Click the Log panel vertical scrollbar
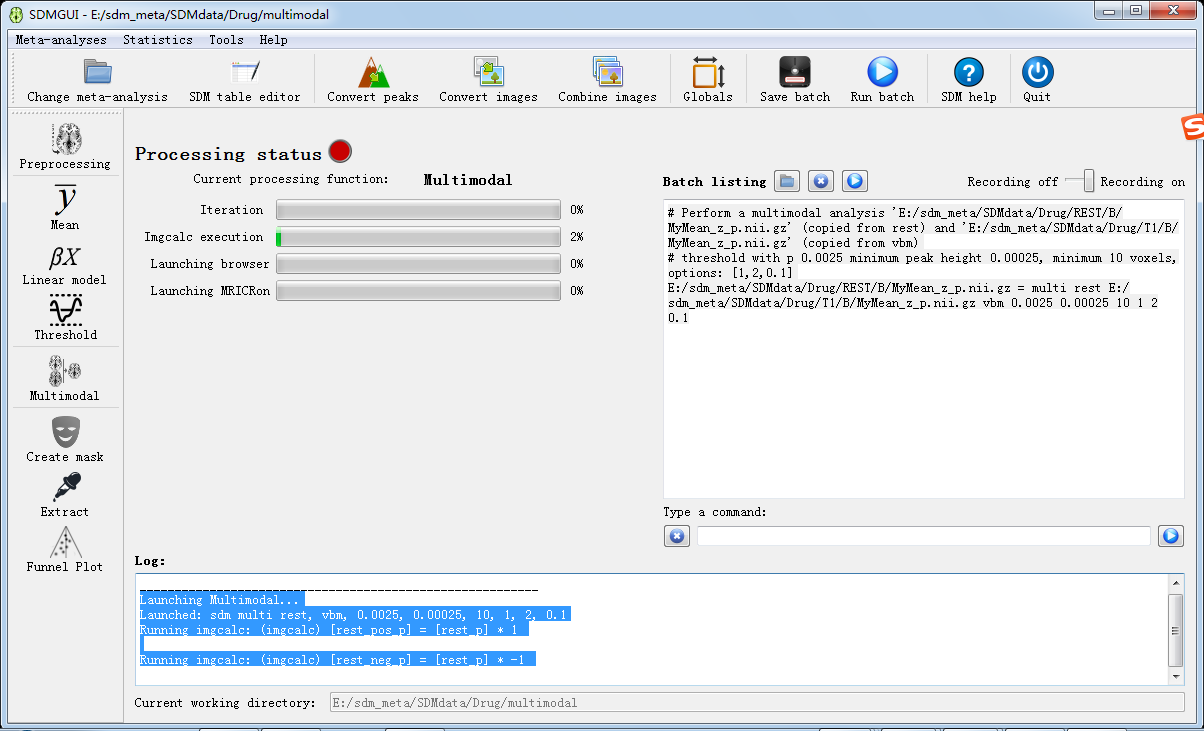The width and height of the screenshot is (1204, 731). (1175, 629)
